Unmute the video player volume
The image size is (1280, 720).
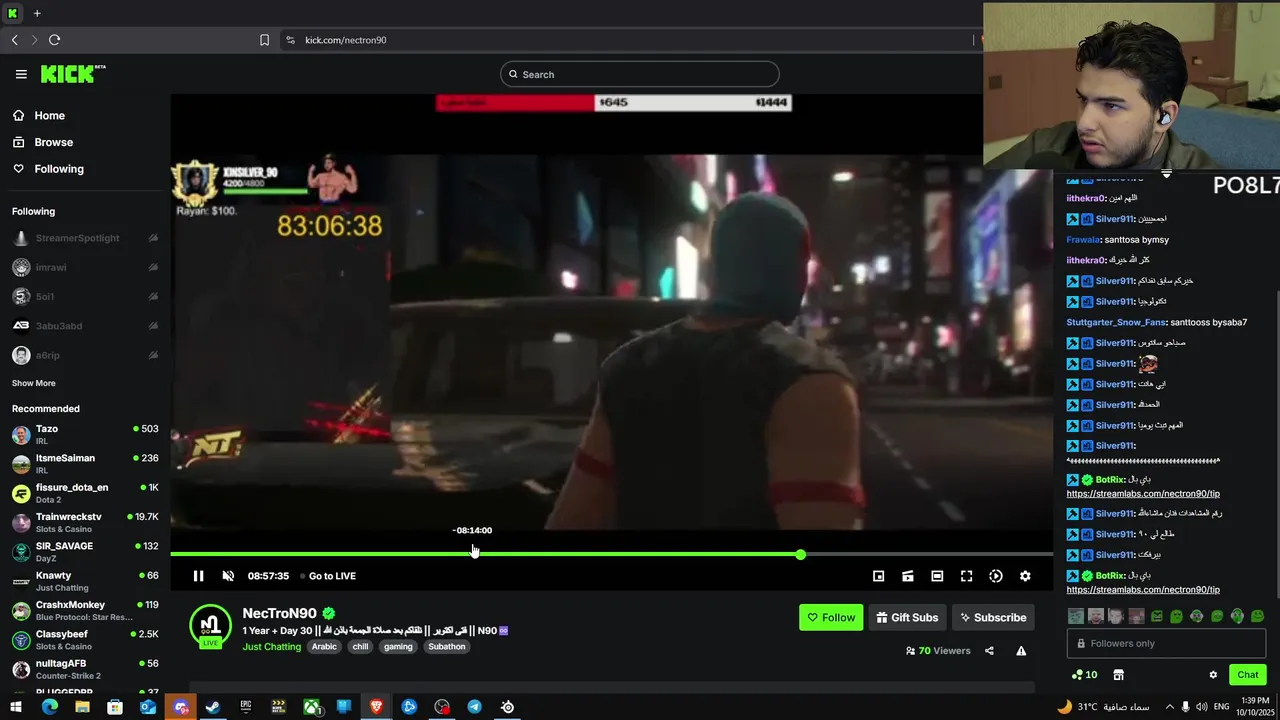pos(228,576)
